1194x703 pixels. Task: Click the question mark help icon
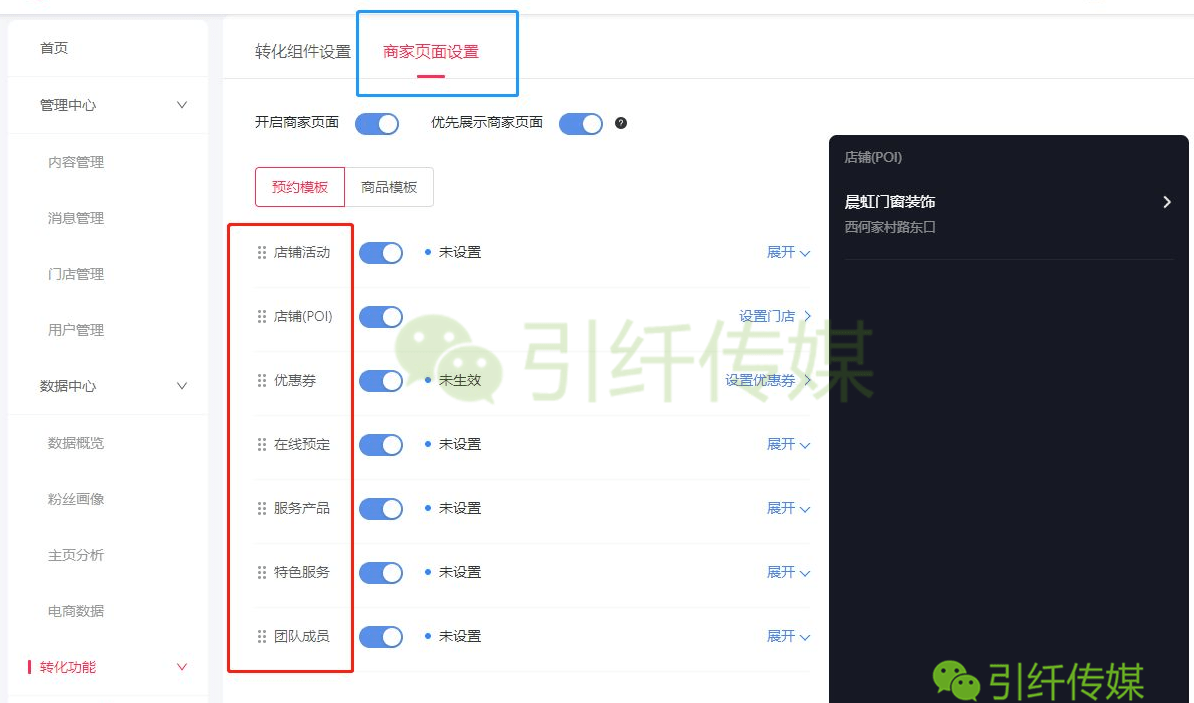tap(621, 123)
